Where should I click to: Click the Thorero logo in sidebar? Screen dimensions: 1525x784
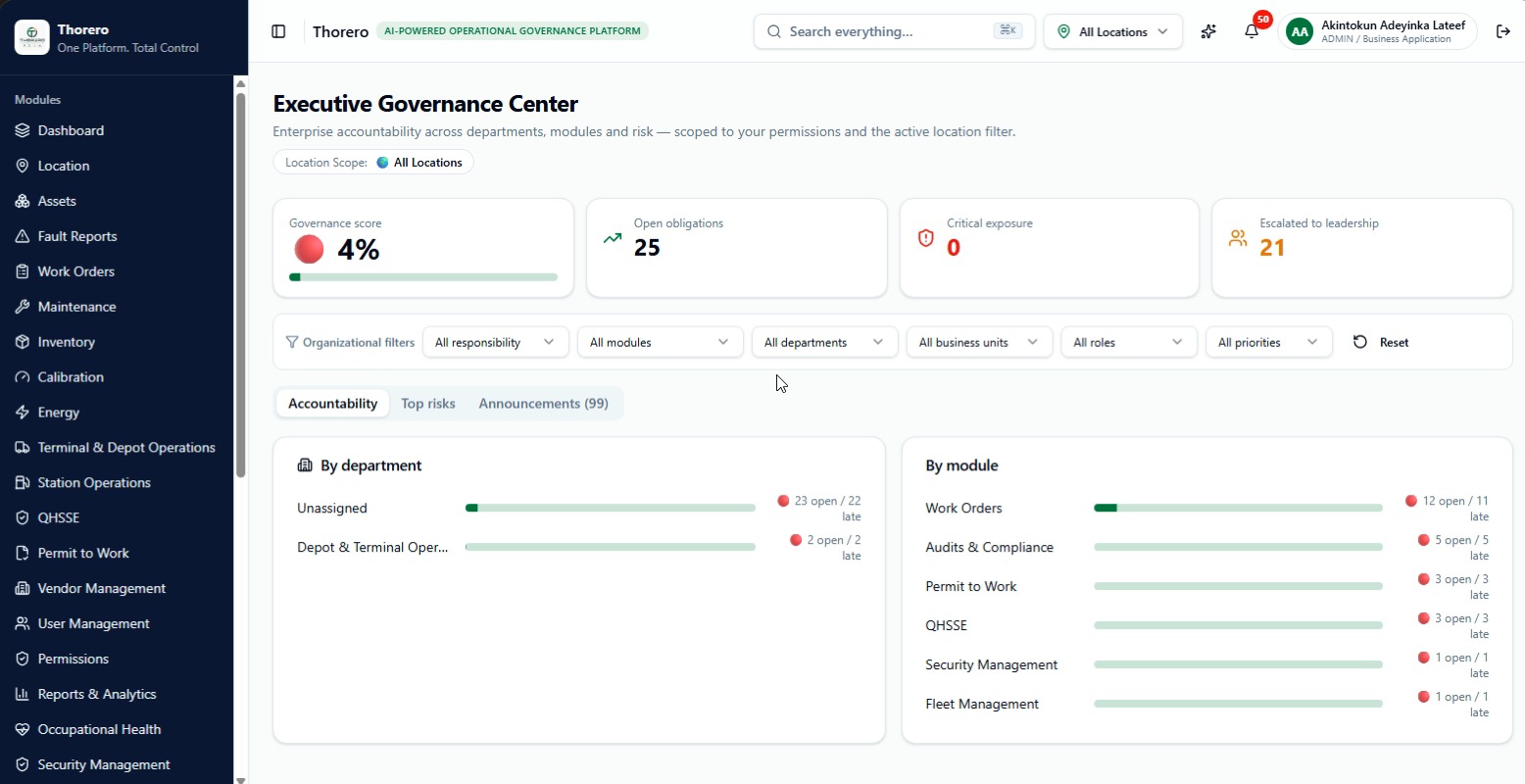click(x=32, y=37)
